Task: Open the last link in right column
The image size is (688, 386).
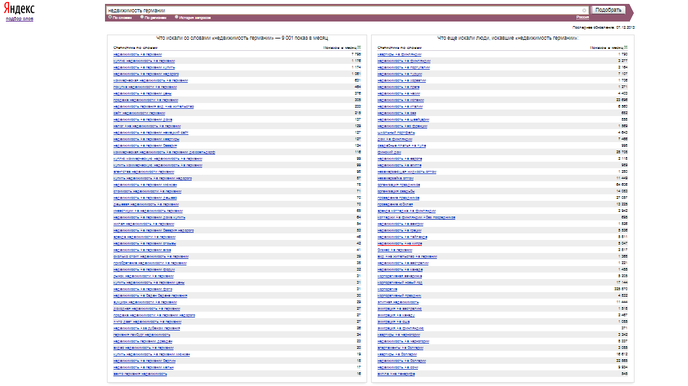Action: [x=396, y=374]
